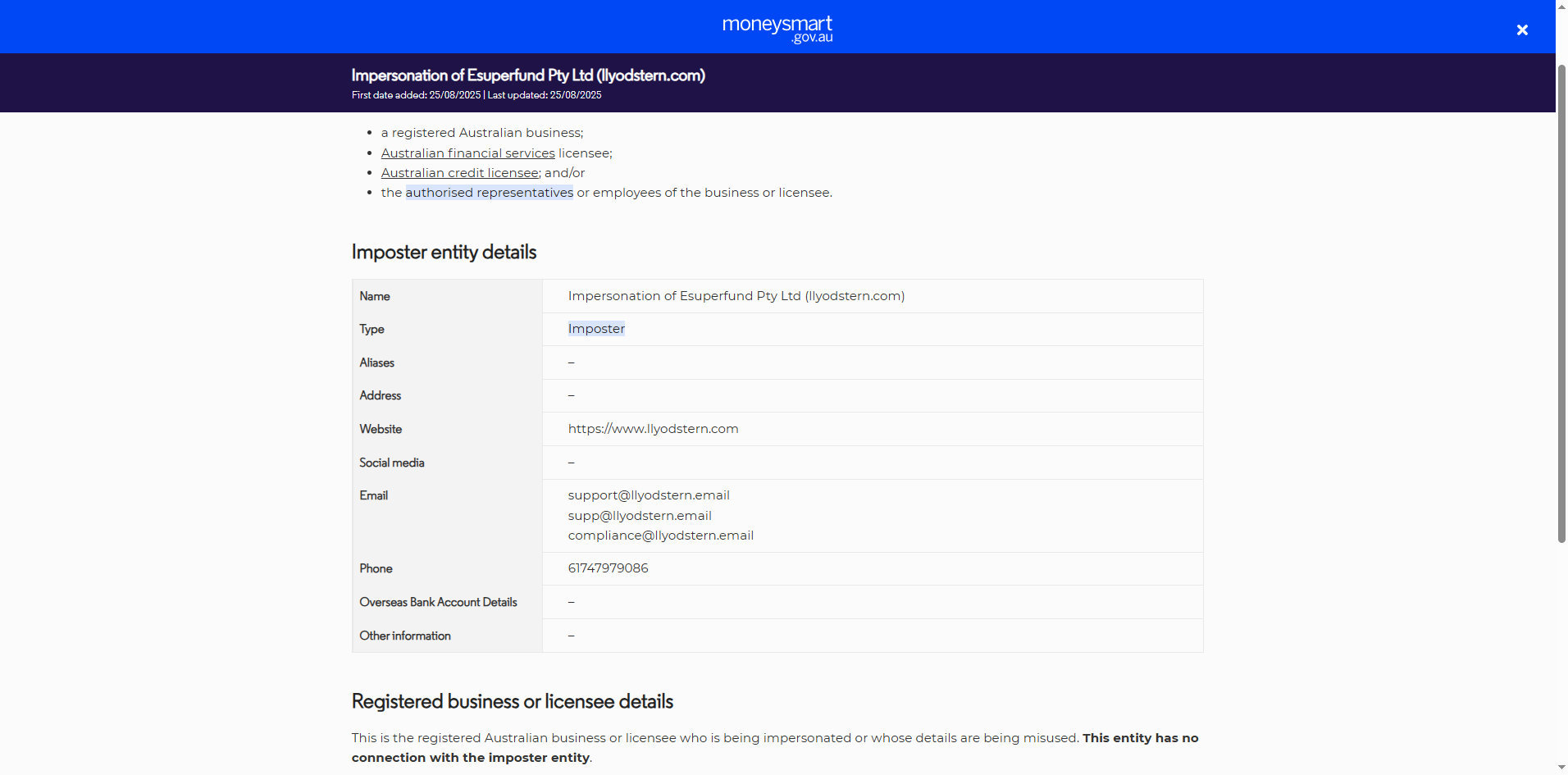
Task: Click the Phone row label
Action: coord(376,568)
